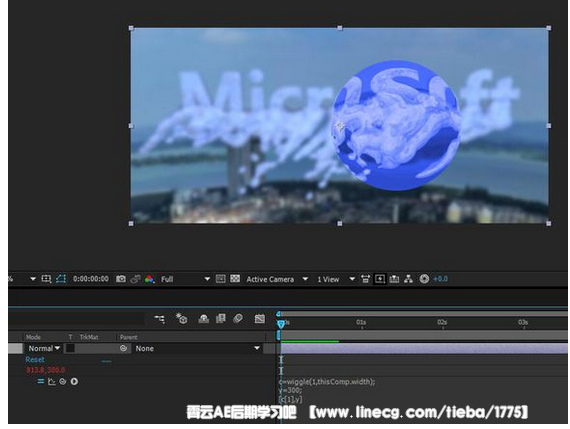Viewport: 570px width, 429px height.
Task: Click the 01s mark on time ruler
Action: pos(361,322)
